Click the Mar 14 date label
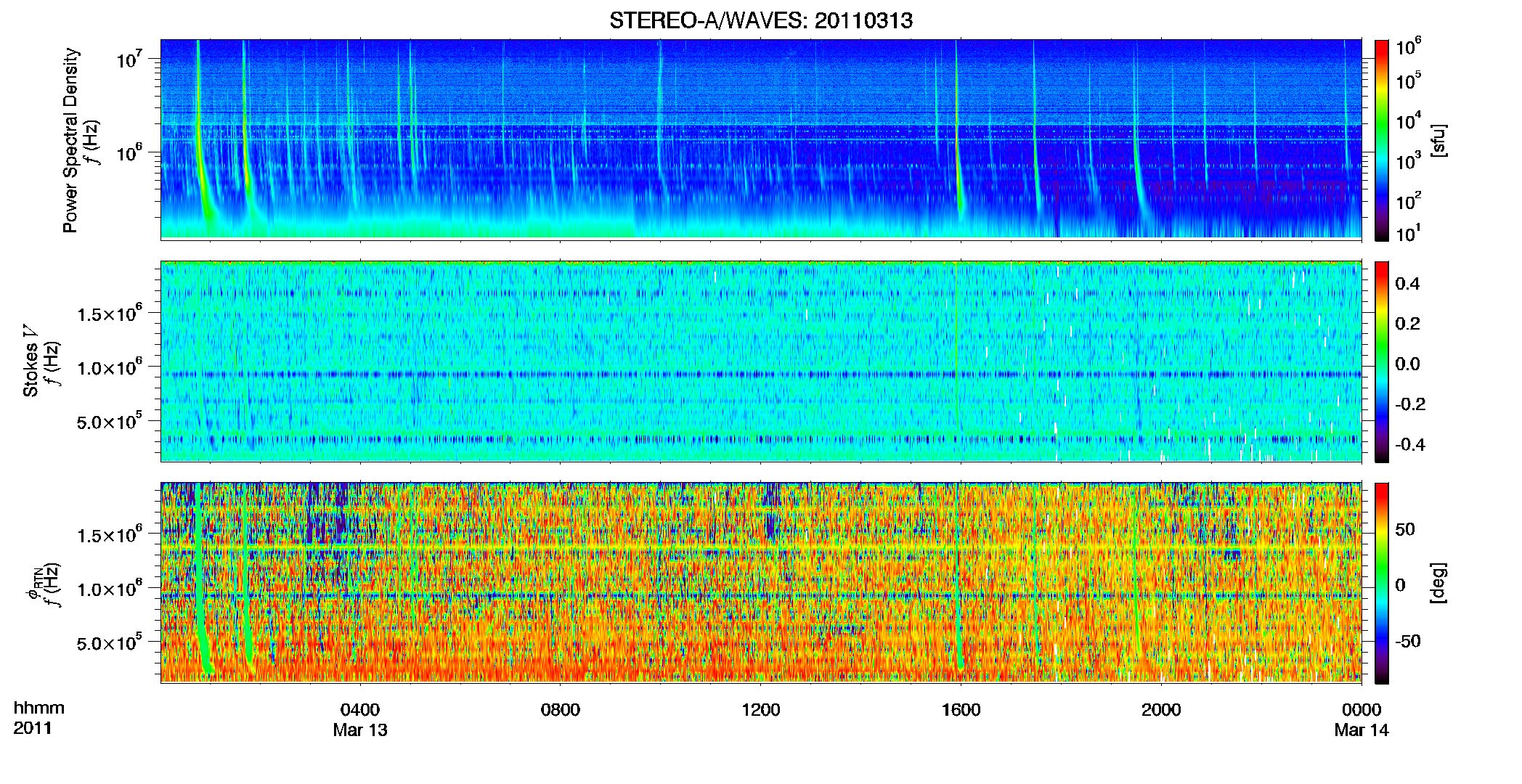Viewport: 1522px width, 784px height. coord(1362,730)
